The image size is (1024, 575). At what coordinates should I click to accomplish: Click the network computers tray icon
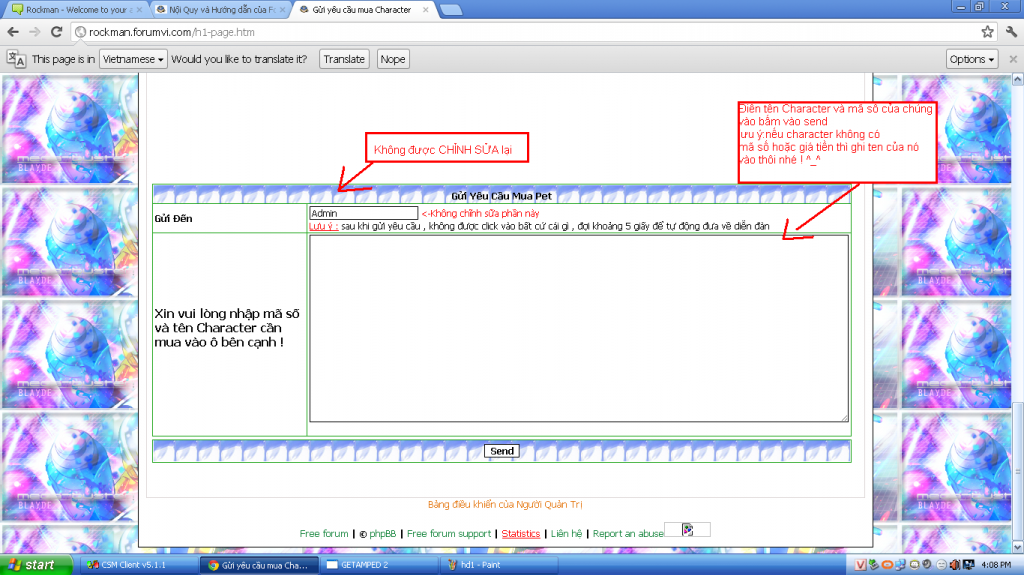point(900,565)
